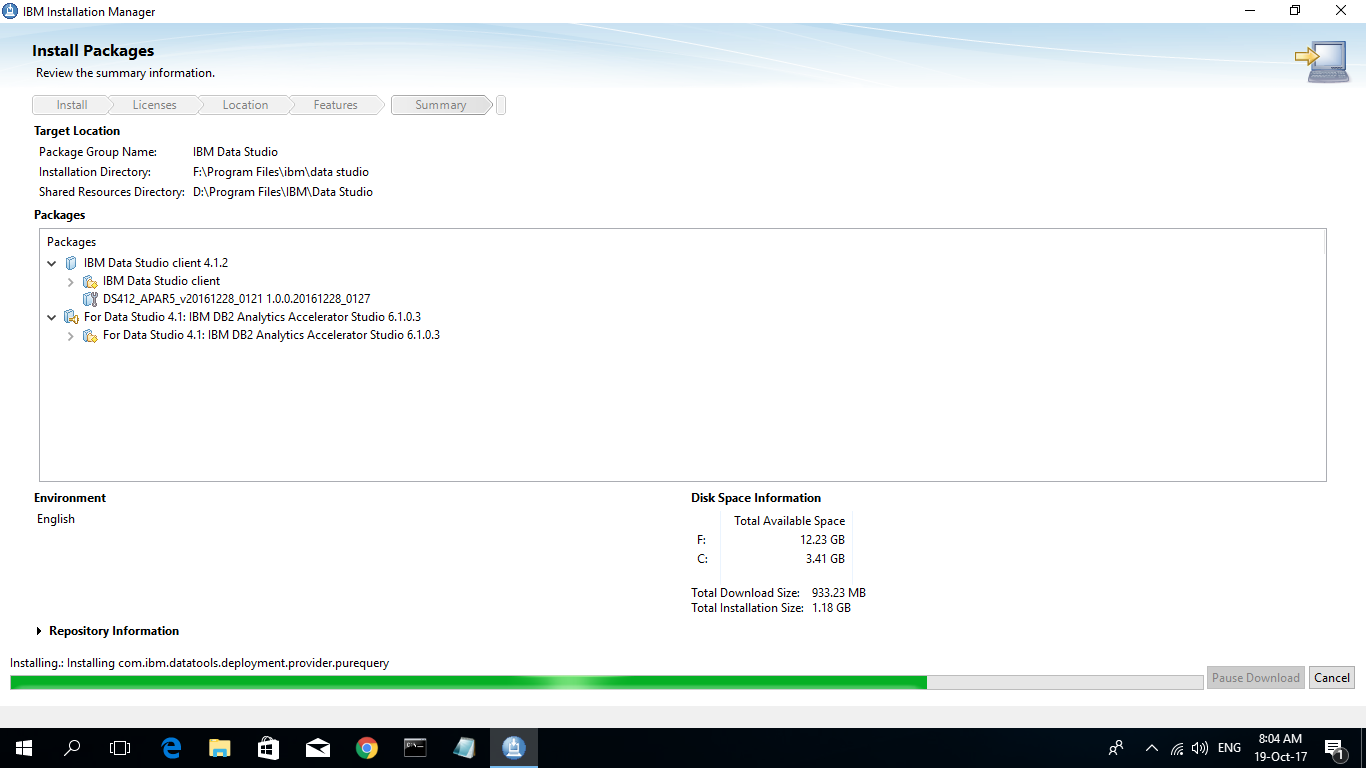The width and height of the screenshot is (1366, 768).
Task: Open the notepad-like app on taskbar
Action: (465, 747)
